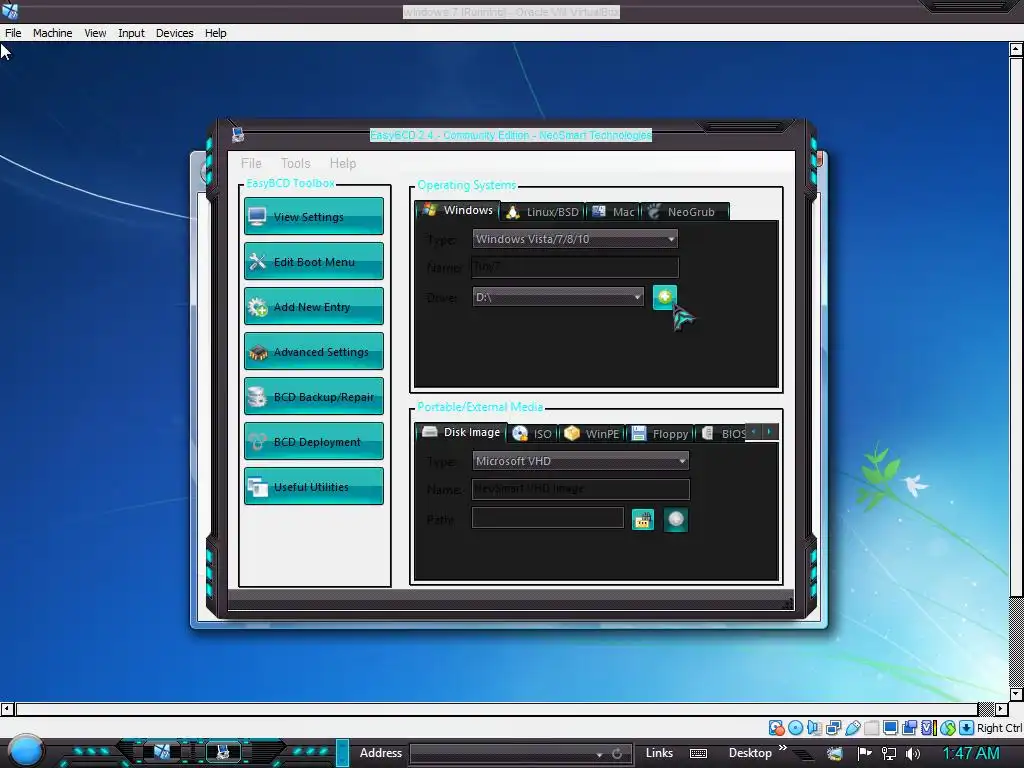The image size is (1024, 768).
Task: Click the EasyBCD title bar app icon
Action: pos(238,135)
